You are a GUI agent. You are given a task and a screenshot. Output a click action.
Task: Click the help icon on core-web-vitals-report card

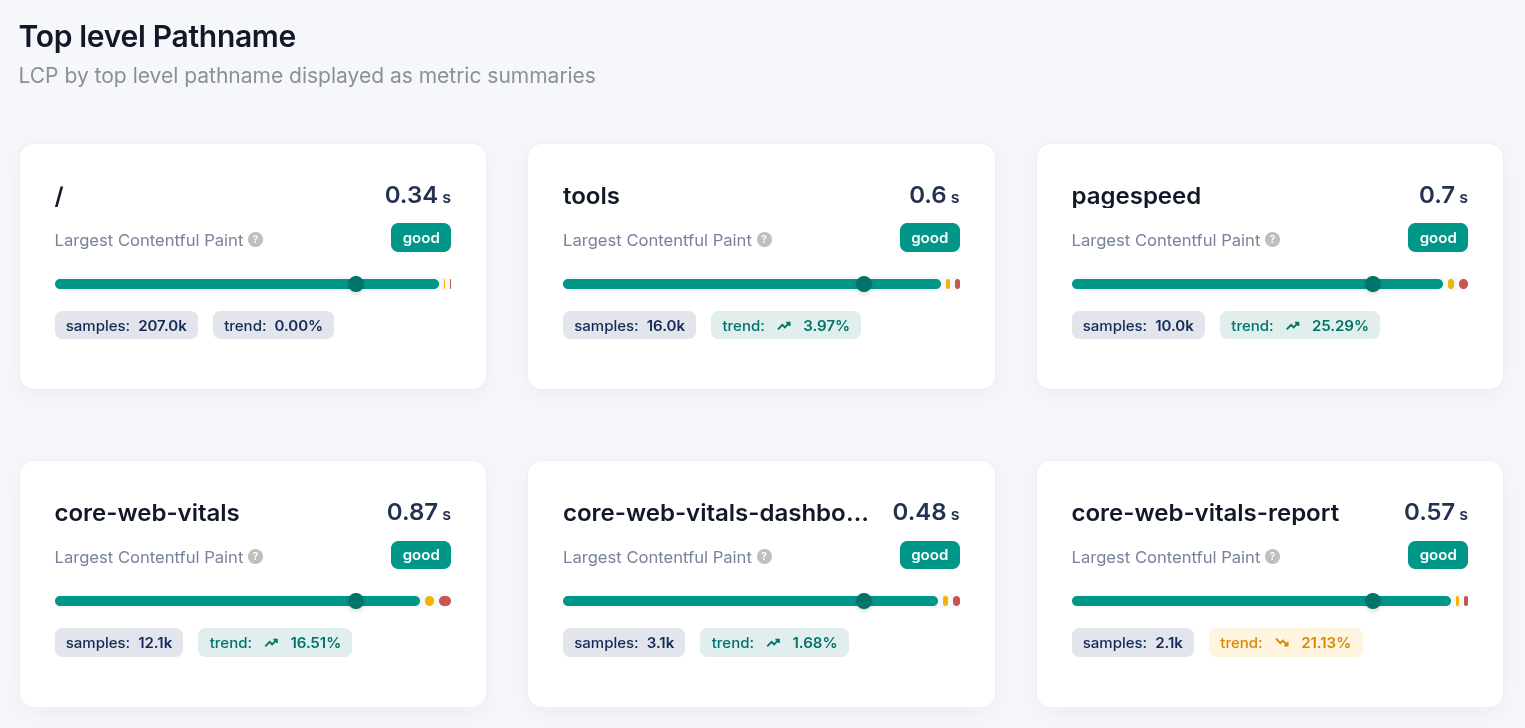point(1271,557)
